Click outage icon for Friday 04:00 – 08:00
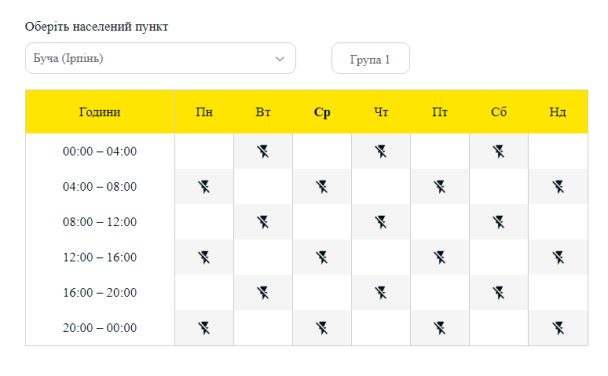This screenshot has width=608, height=376. click(x=440, y=186)
